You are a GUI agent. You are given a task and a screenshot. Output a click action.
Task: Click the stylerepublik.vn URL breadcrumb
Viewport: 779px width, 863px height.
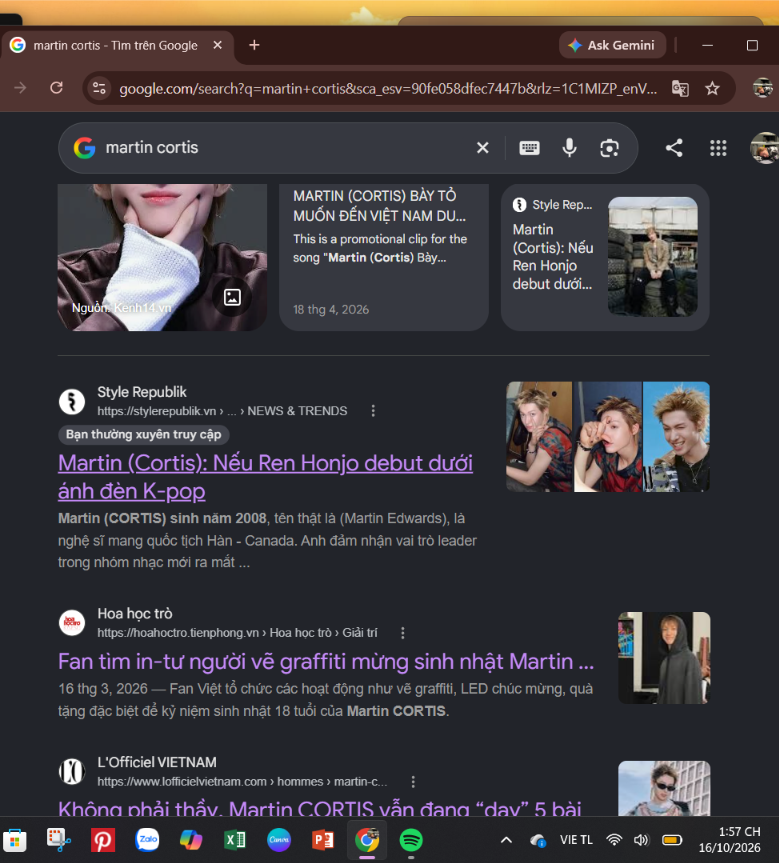point(222,411)
